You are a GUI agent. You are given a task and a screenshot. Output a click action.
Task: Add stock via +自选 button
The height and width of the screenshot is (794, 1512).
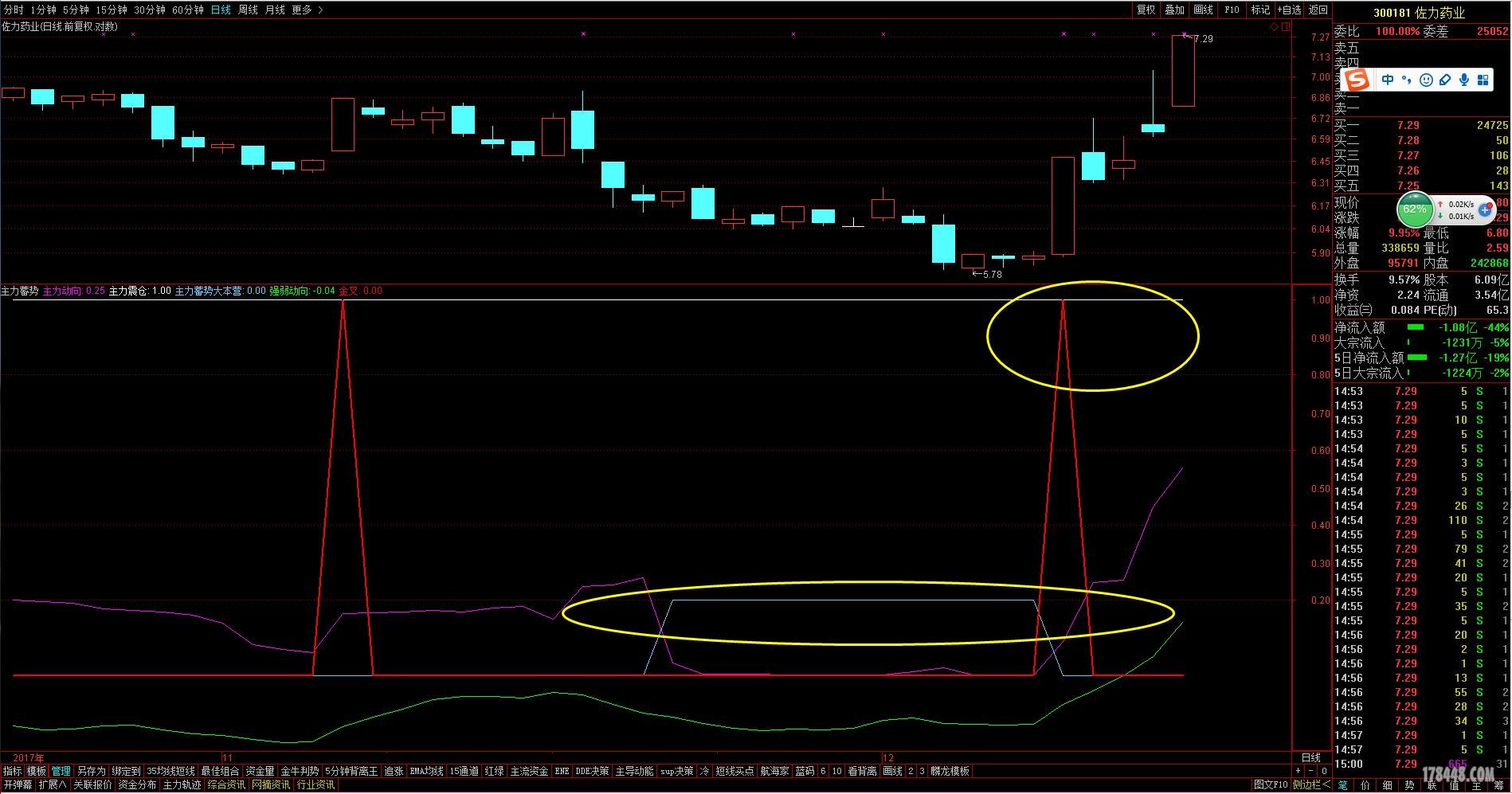pos(1289,10)
